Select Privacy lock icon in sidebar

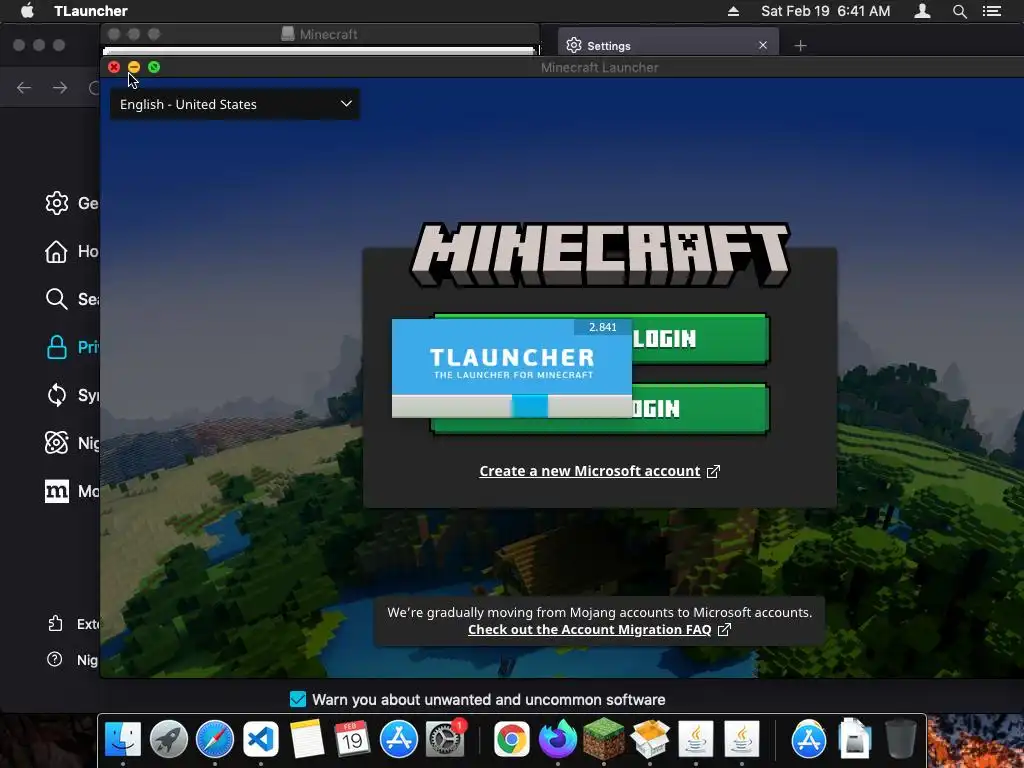(57, 347)
